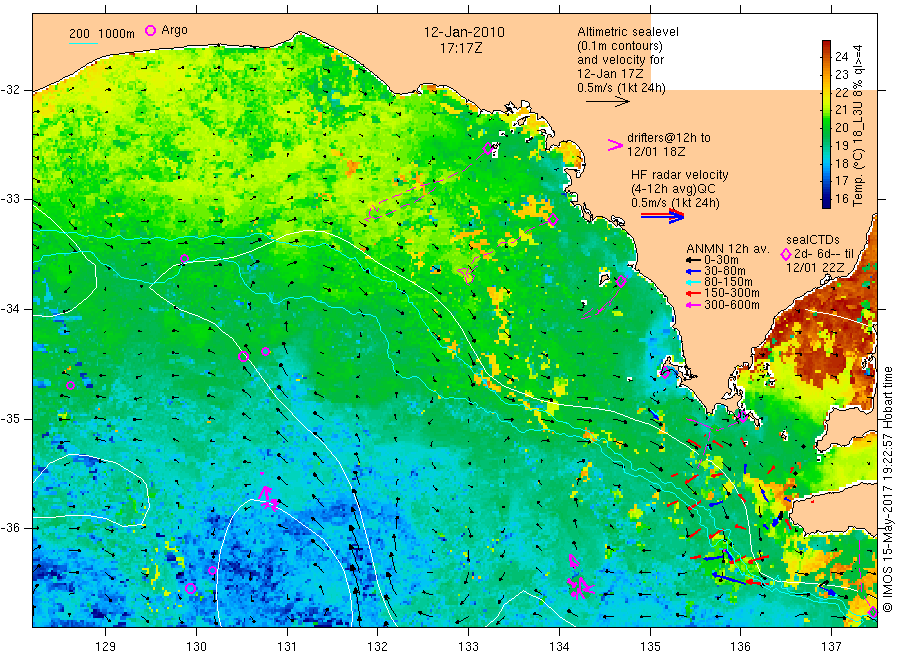The image size is (900, 660).
Task: Click the Argo float circle near 128.6E, -34.7
Action: click(x=71, y=386)
